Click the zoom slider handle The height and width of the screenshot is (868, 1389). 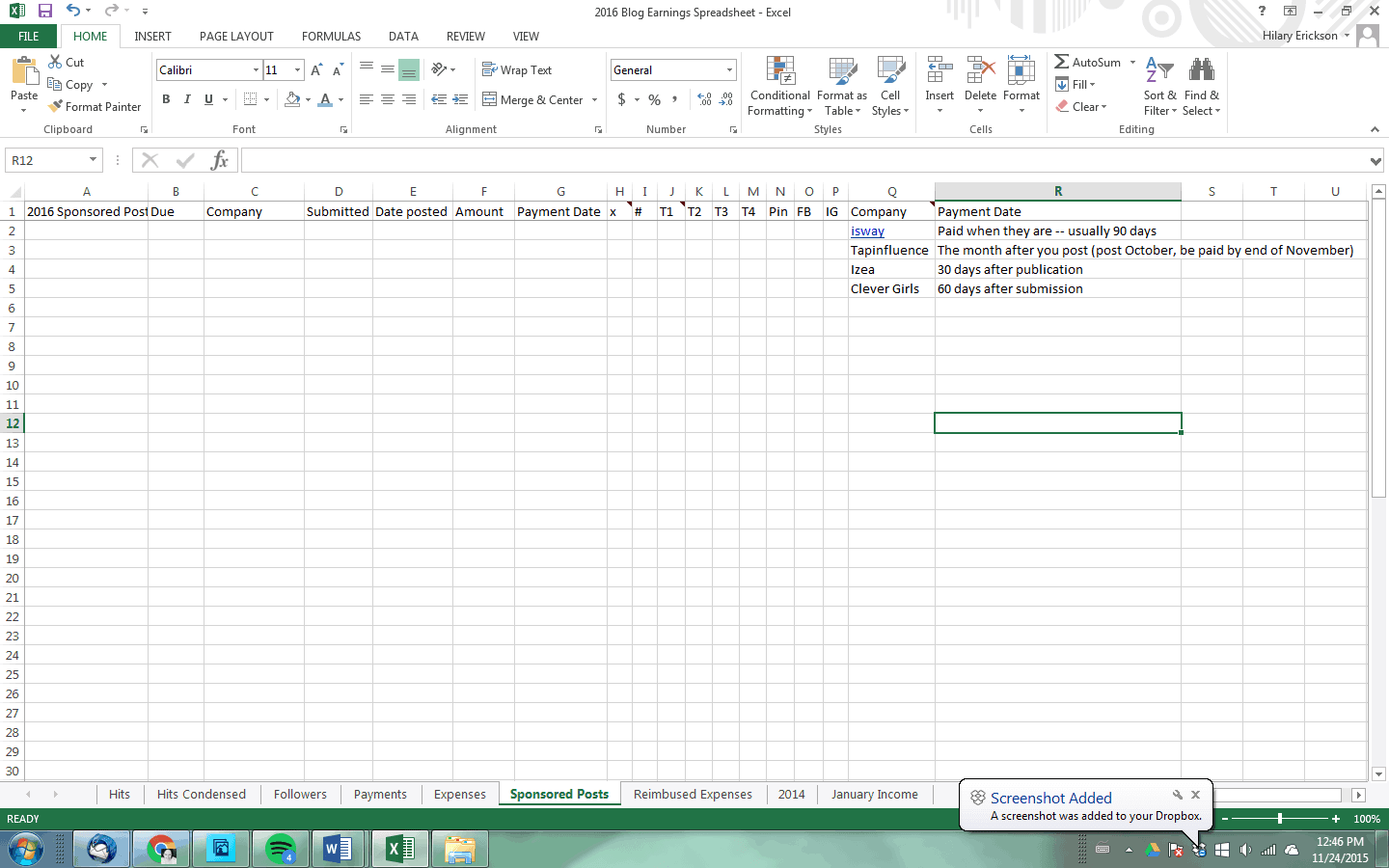coord(1280,818)
